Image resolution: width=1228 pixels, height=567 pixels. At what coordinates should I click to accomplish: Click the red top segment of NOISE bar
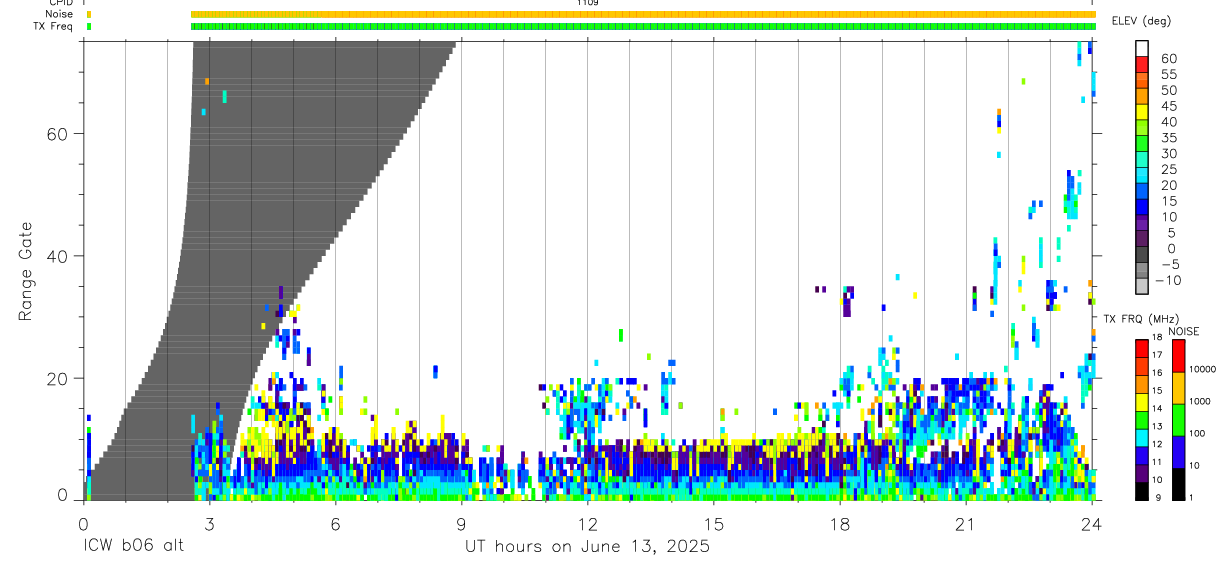(1178, 356)
